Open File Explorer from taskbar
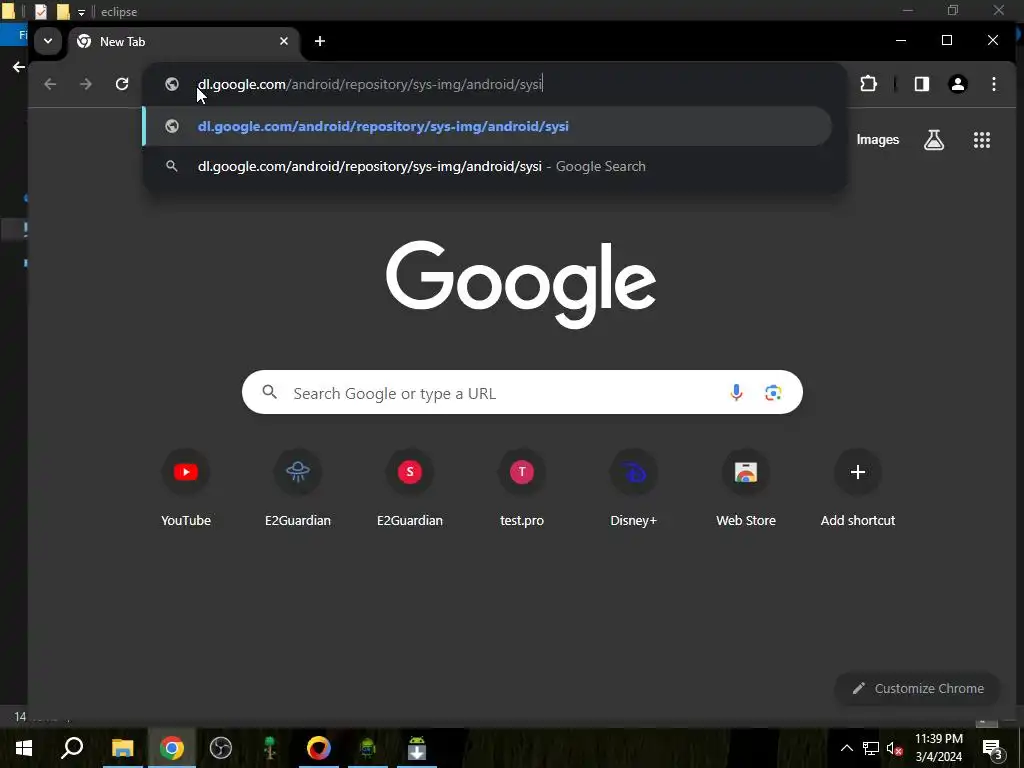 pos(122,748)
